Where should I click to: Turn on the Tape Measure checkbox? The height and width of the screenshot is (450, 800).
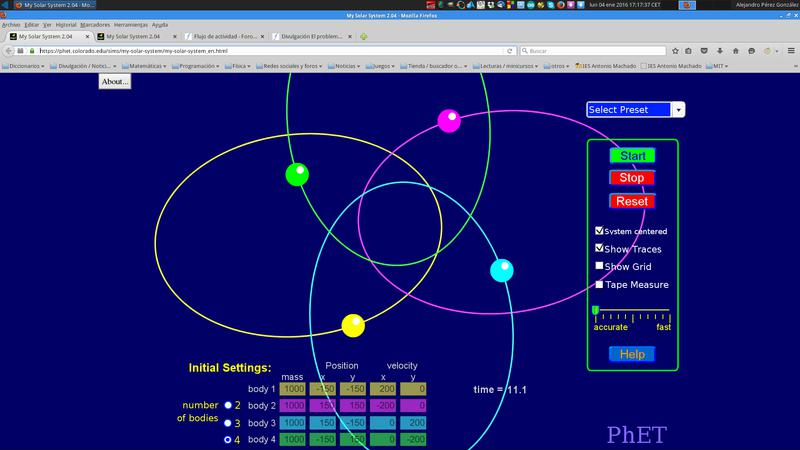click(599, 284)
